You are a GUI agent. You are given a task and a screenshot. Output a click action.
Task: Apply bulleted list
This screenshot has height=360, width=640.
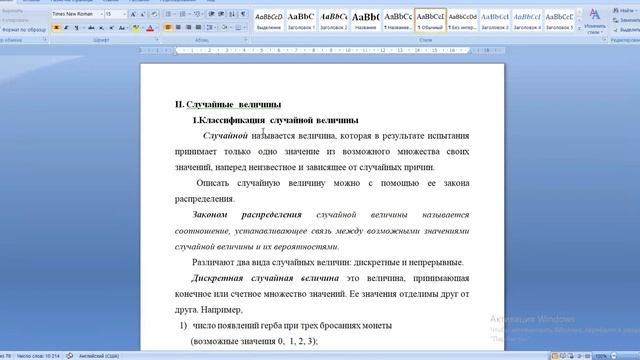point(168,14)
